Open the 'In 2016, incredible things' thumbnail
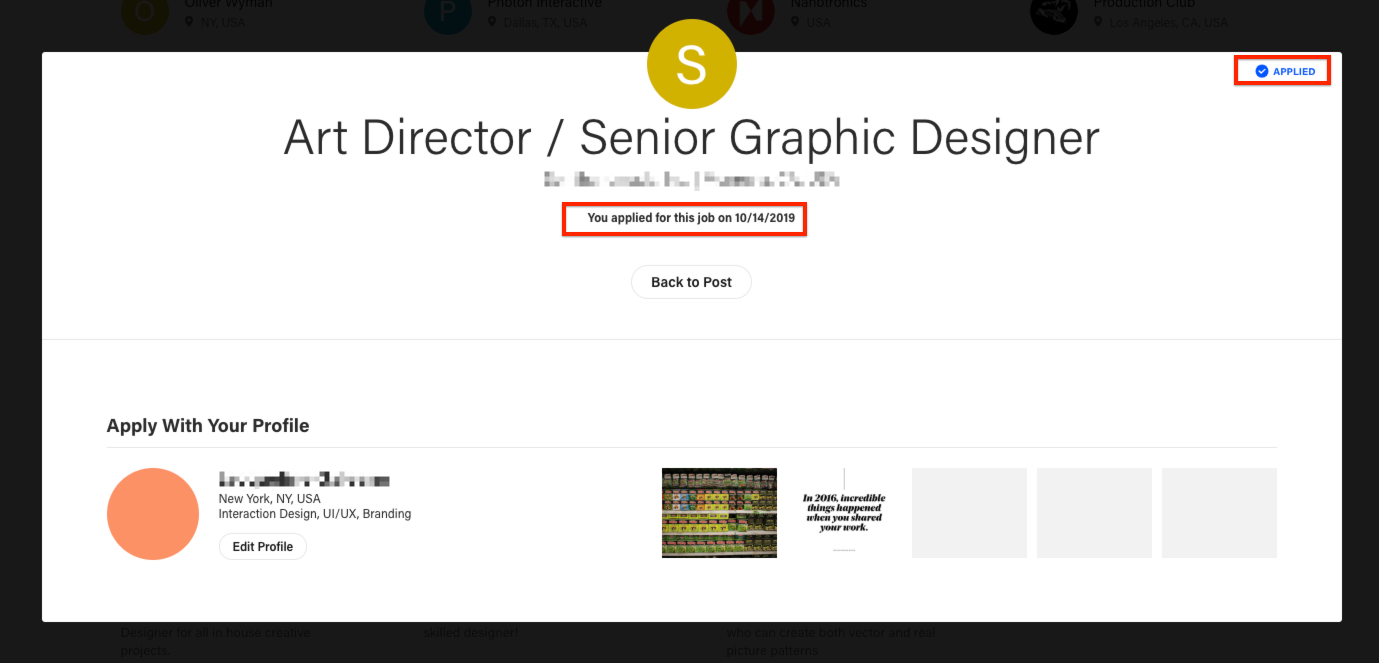This screenshot has width=1379, height=663. point(844,513)
